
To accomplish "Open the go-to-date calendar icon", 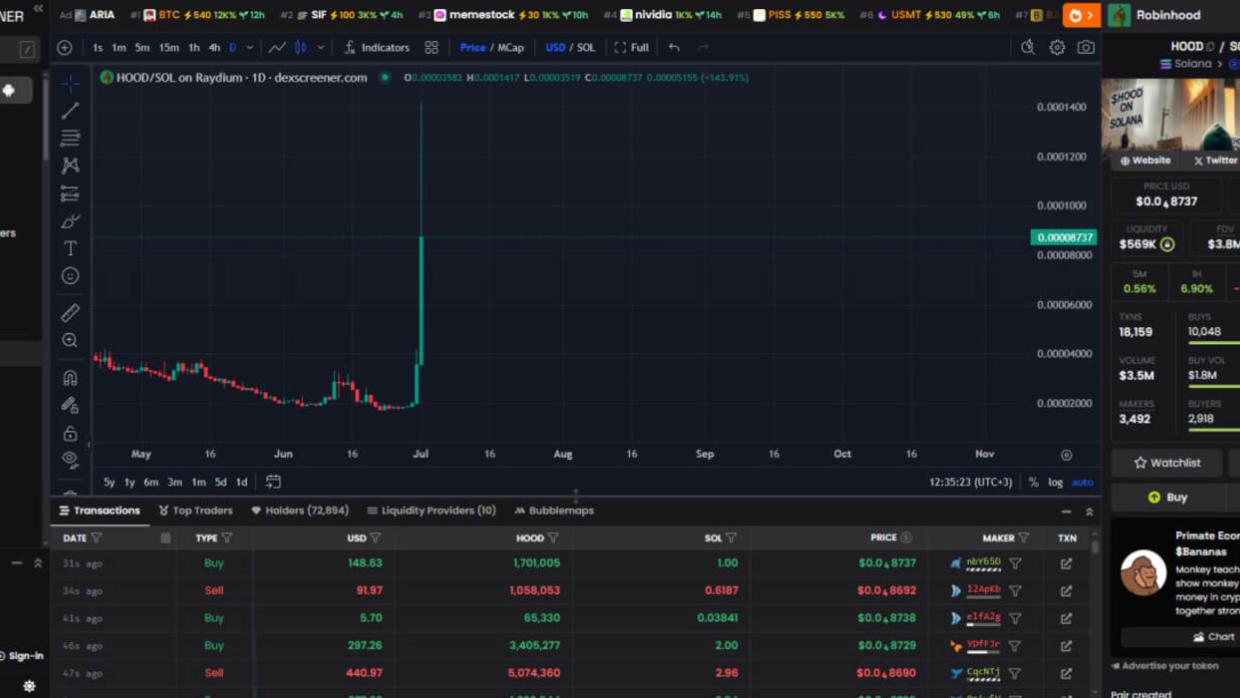I will [x=273, y=482].
